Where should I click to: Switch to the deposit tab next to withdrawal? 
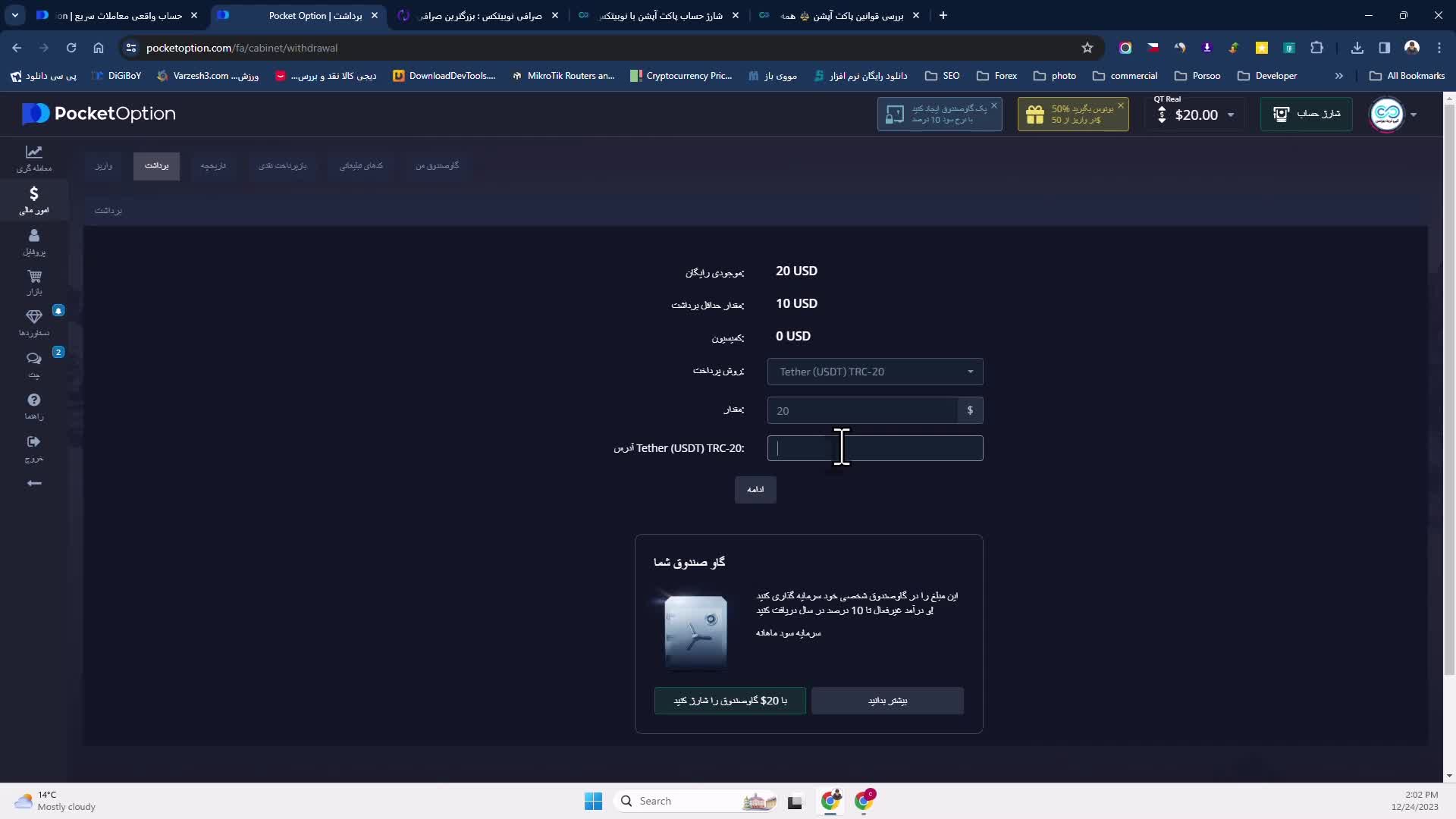(104, 165)
